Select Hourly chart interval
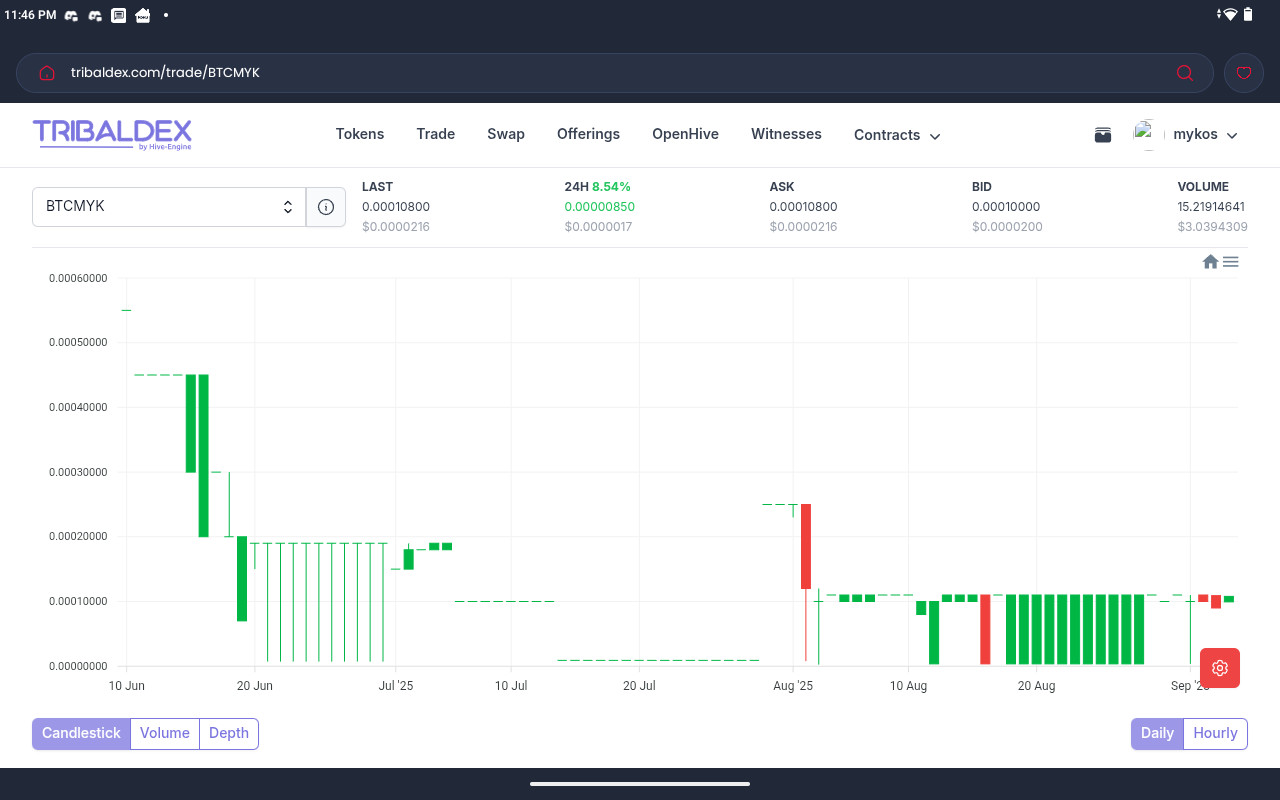Viewport: 1280px width, 800px height. 1215,733
